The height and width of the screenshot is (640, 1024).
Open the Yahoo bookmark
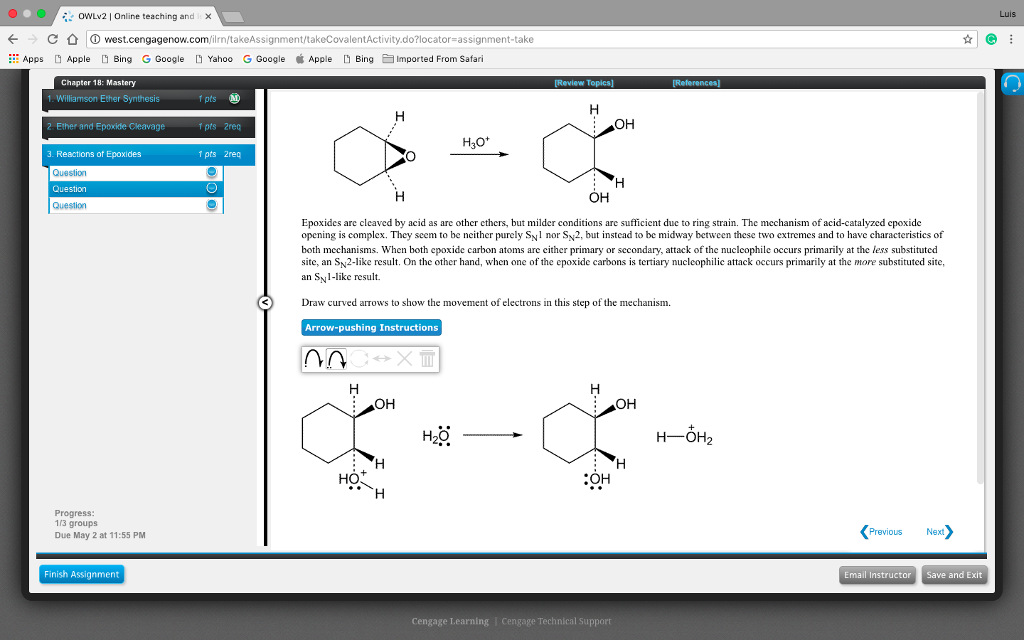tap(214, 59)
